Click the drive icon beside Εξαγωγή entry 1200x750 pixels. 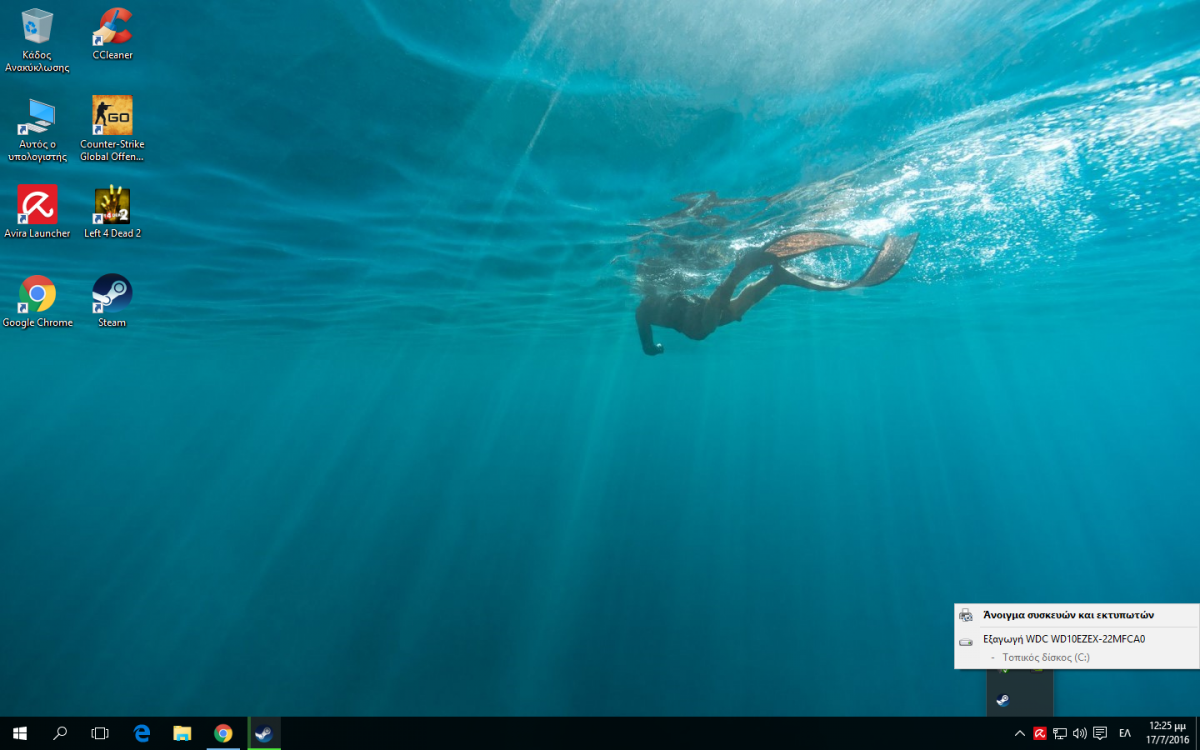(x=965, y=641)
